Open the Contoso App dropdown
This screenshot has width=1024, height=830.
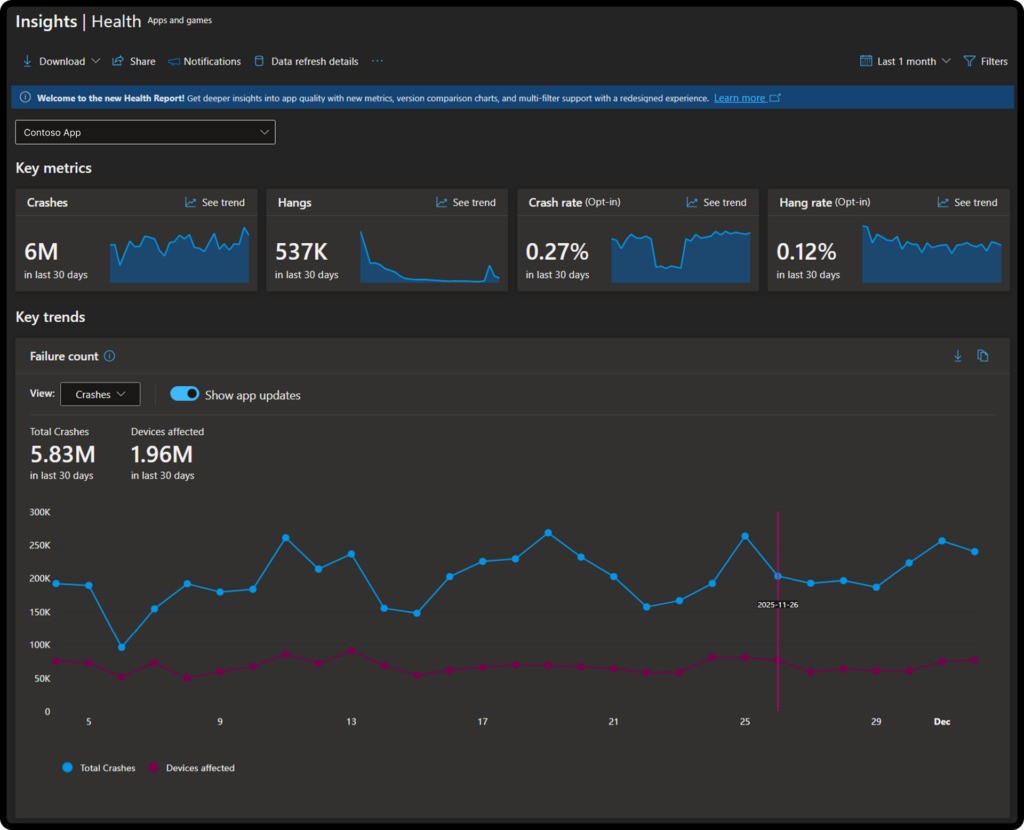tap(145, 132)
